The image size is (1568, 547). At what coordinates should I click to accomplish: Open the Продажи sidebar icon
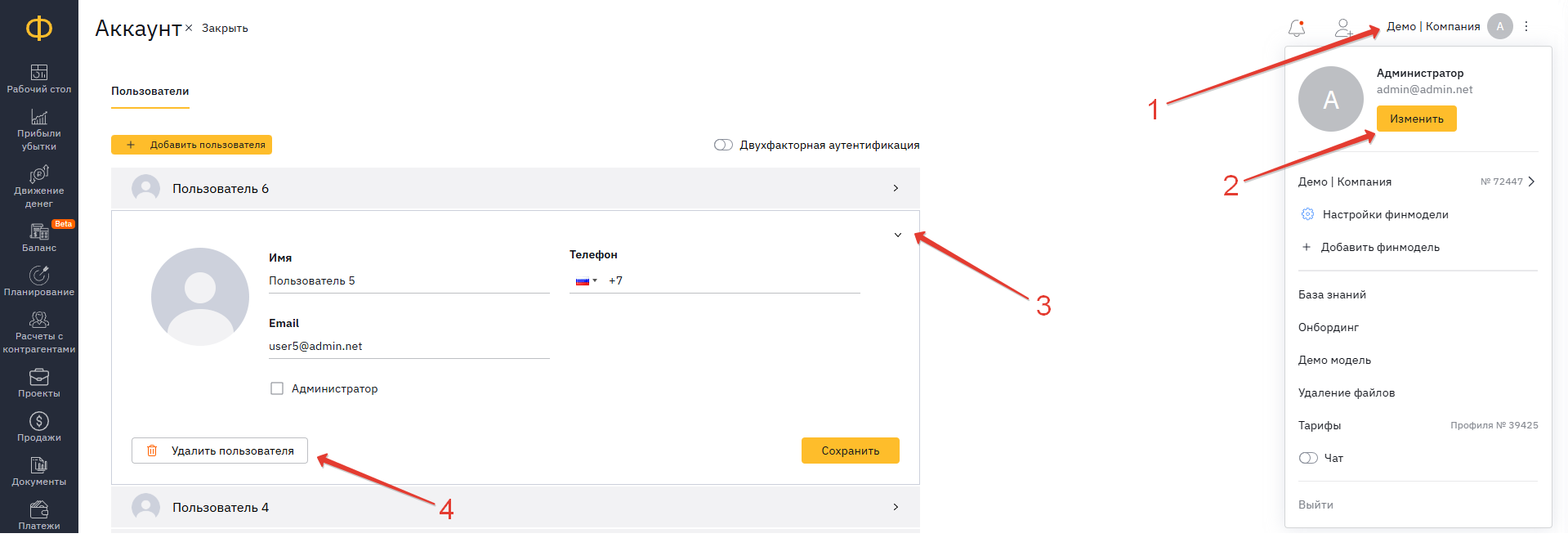[39, 421]
